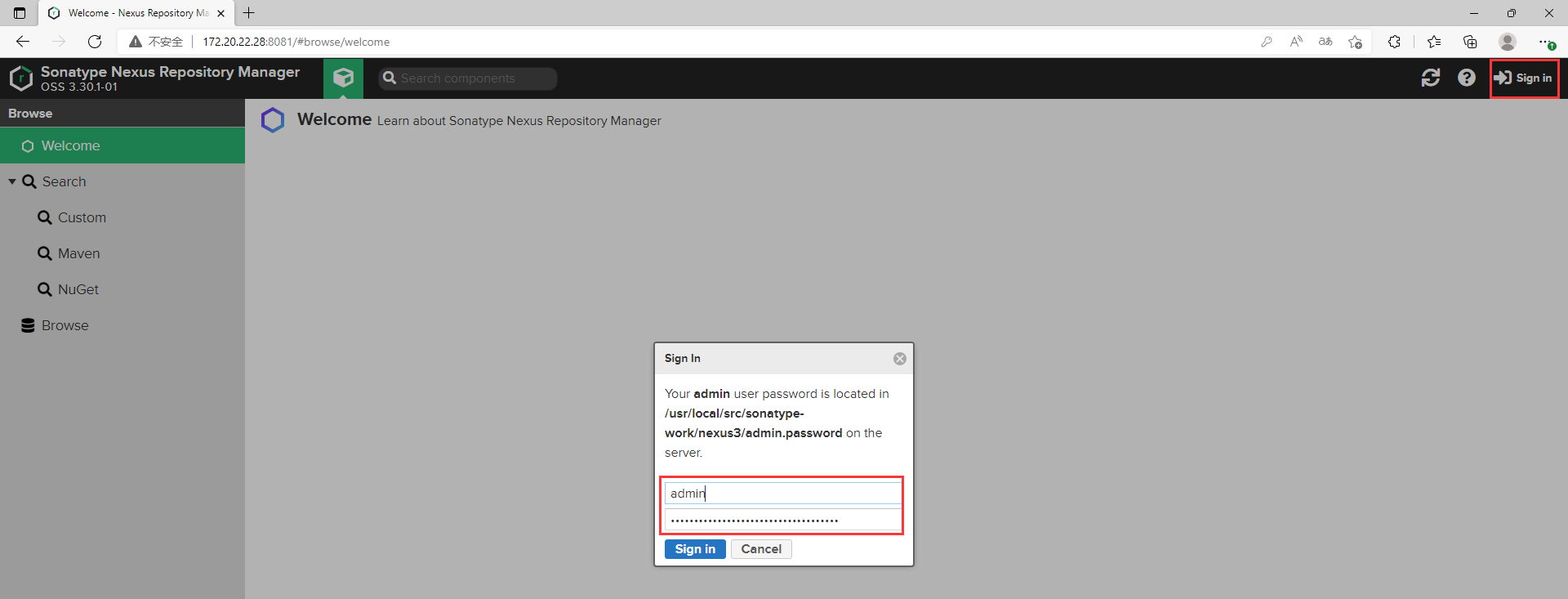The height and width of the screenshot is (599, 1568).
Task: Open browser settings and more menu
Action: [1545, 42]
